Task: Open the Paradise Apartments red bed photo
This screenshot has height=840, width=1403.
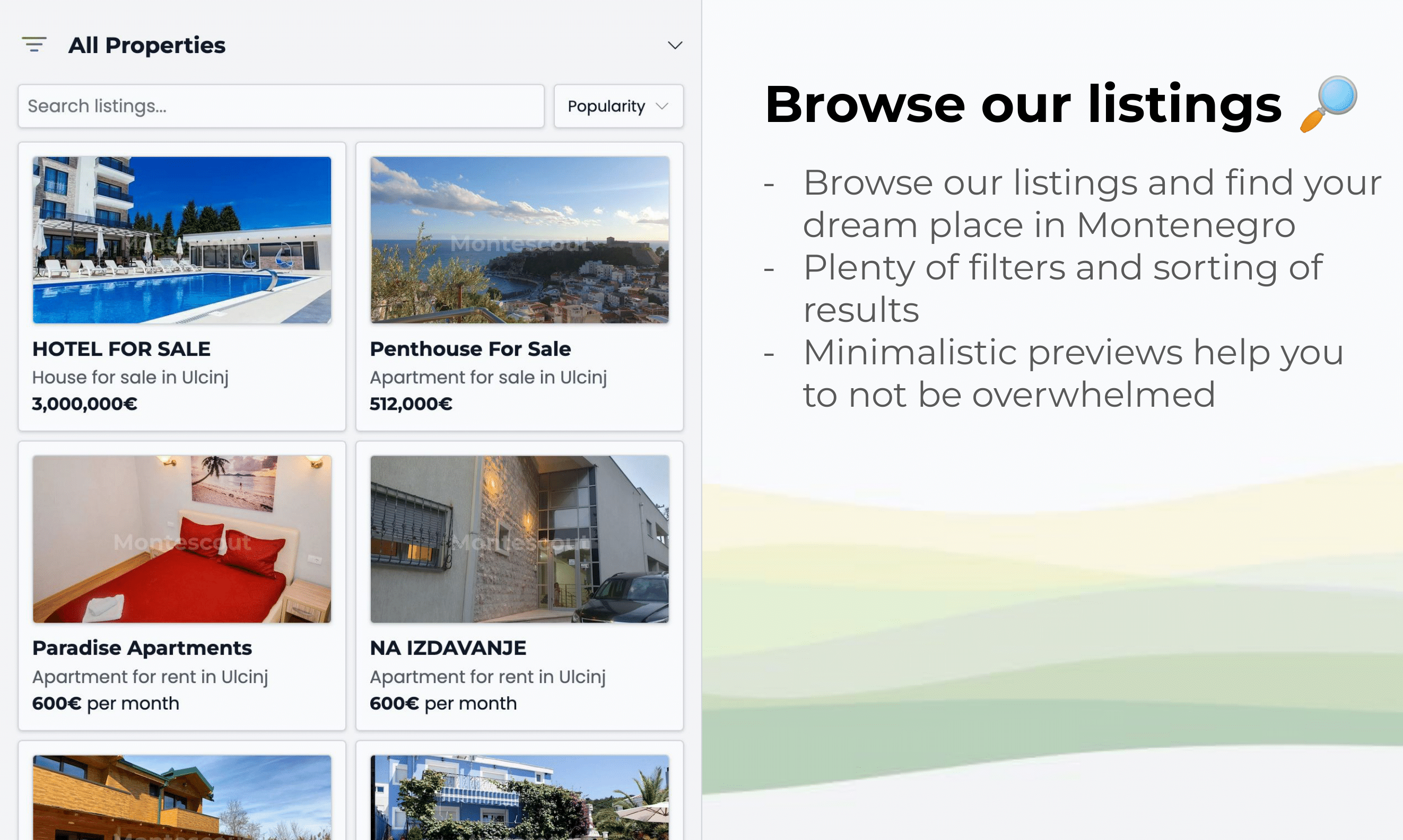Action: [182, 539]
